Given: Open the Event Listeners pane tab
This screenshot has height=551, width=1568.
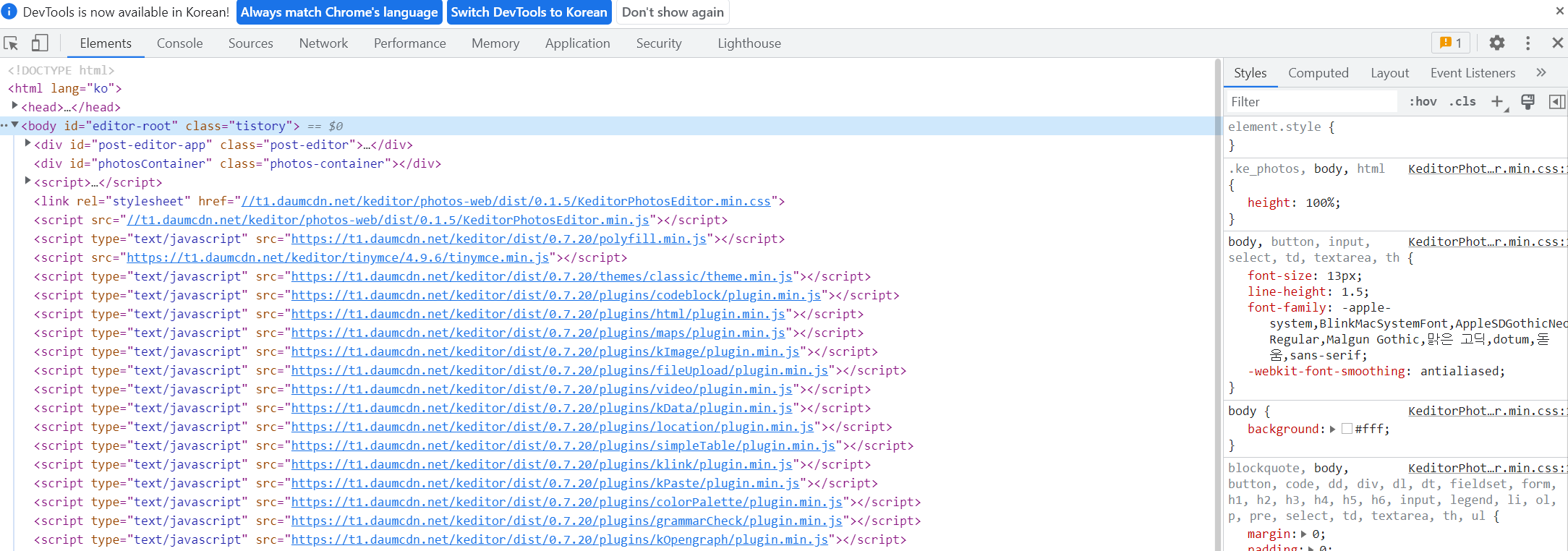Looking at the screenshot, I should point(1473,73).
